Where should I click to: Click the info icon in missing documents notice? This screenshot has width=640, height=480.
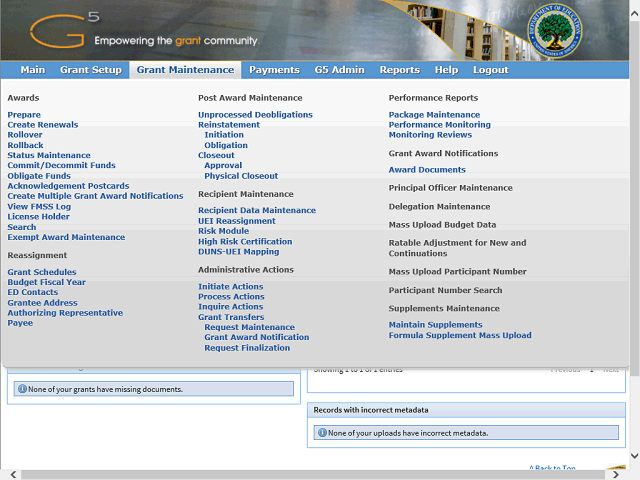[x=22, y=389]
